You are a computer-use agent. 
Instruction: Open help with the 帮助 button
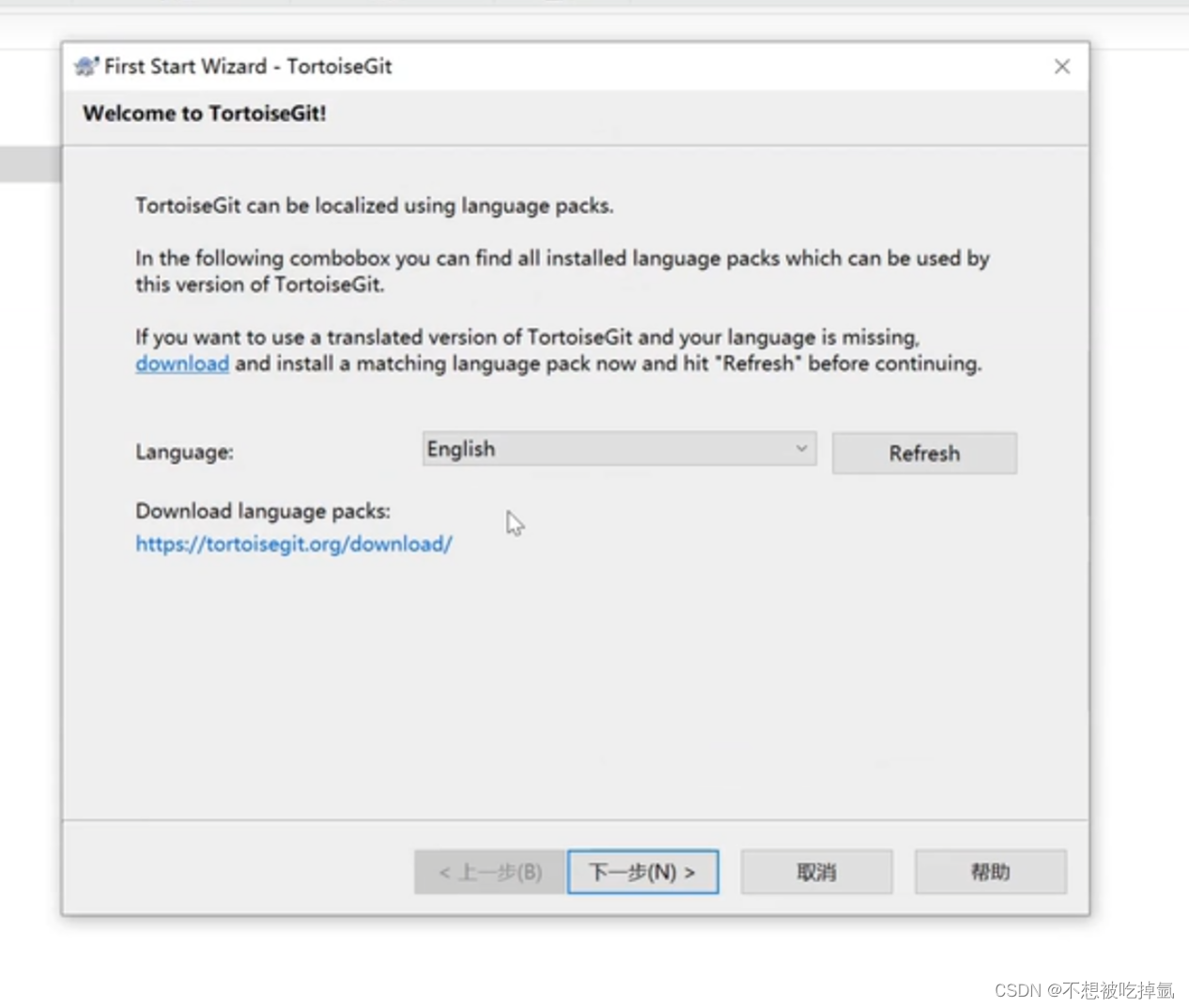click(991, 872)
